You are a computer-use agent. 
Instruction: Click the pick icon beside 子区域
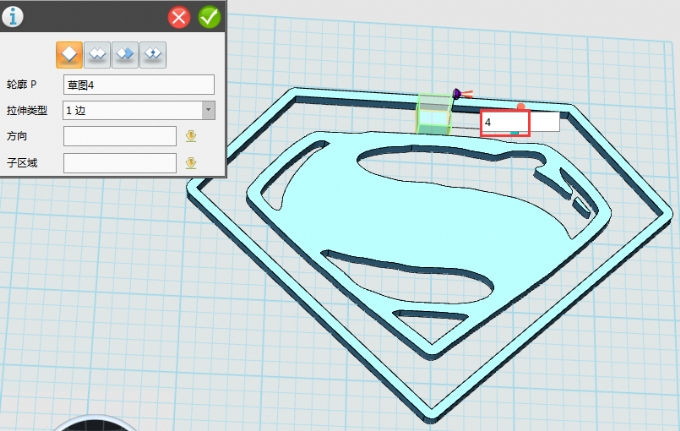[x=191, y=163]
